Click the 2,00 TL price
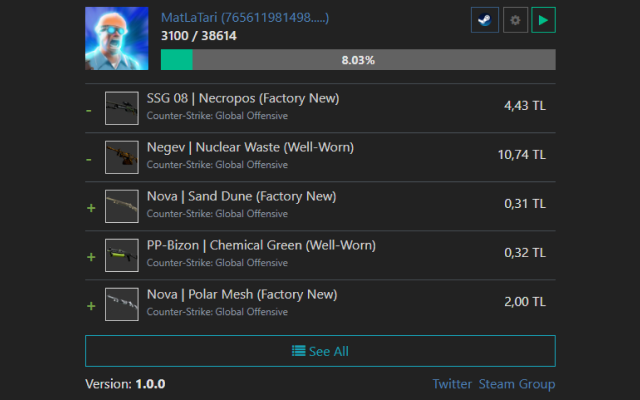 tap(525, 302)
